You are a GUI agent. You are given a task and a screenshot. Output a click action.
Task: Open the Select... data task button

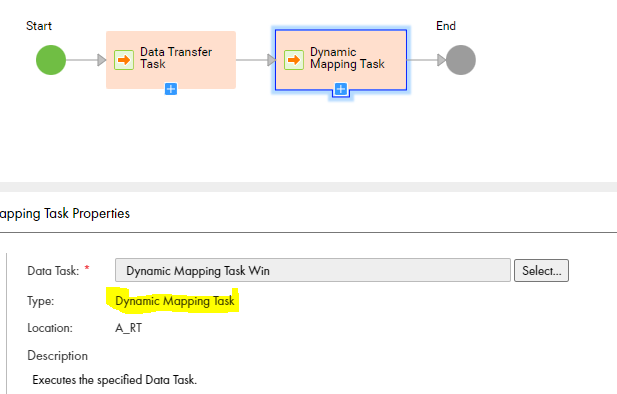[x=541, y=270]
